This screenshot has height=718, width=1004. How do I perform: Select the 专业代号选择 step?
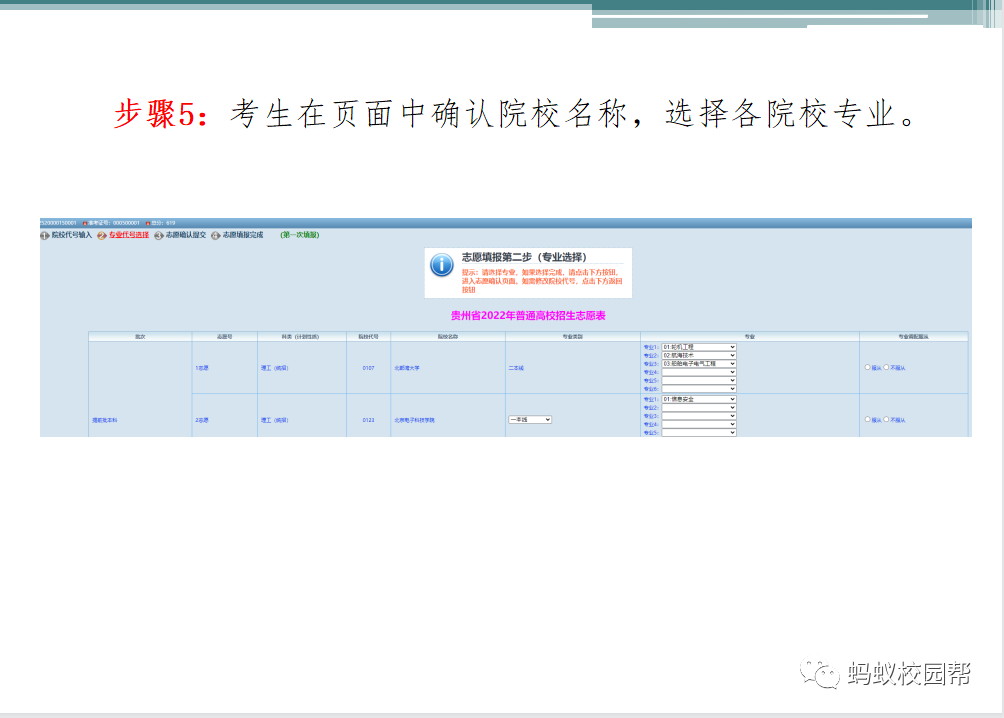pyautogui.click(x=129, y=235)
